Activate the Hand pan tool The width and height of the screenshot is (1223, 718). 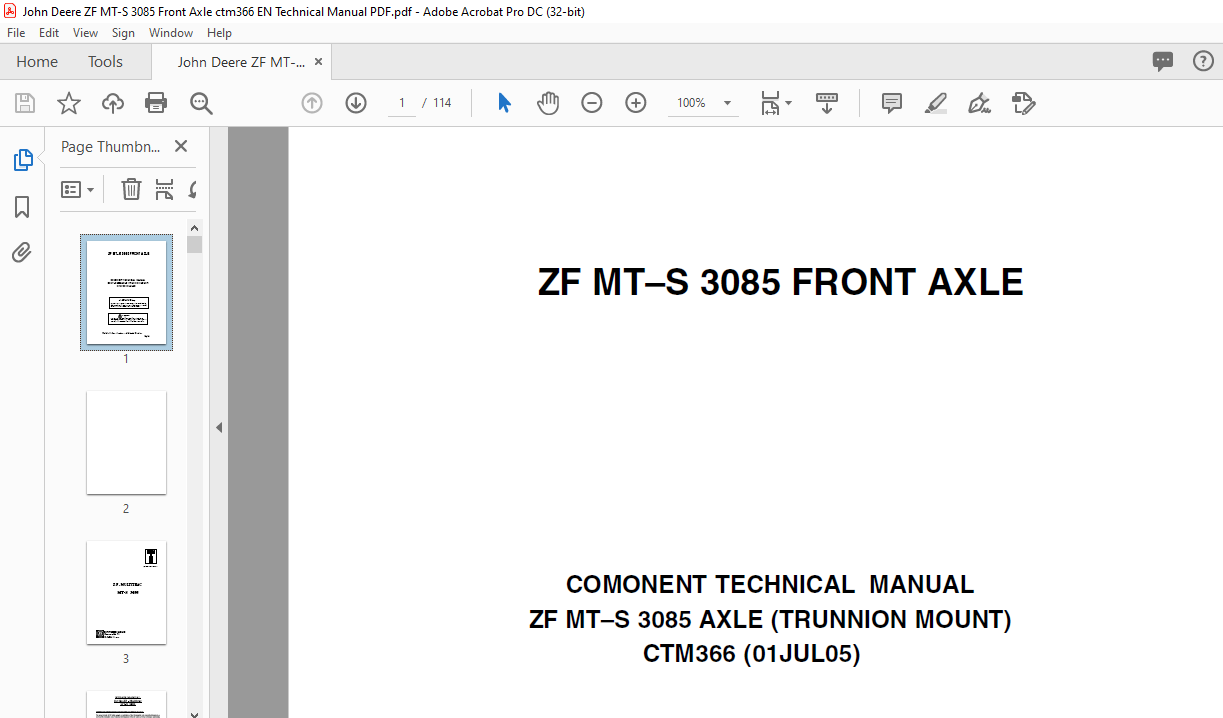coord(548,103)
